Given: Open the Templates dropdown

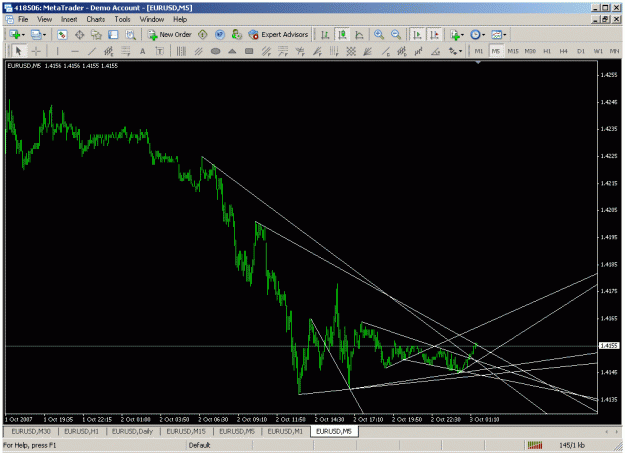Looking at the screenshot, I should coord(498,35).
